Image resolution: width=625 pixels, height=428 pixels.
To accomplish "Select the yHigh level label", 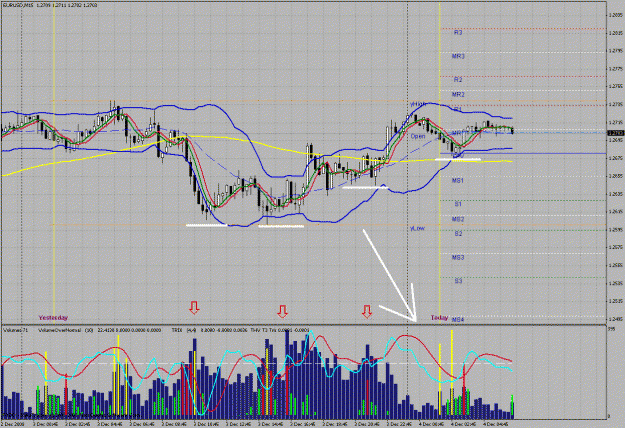I will click(x=418, y=104).
